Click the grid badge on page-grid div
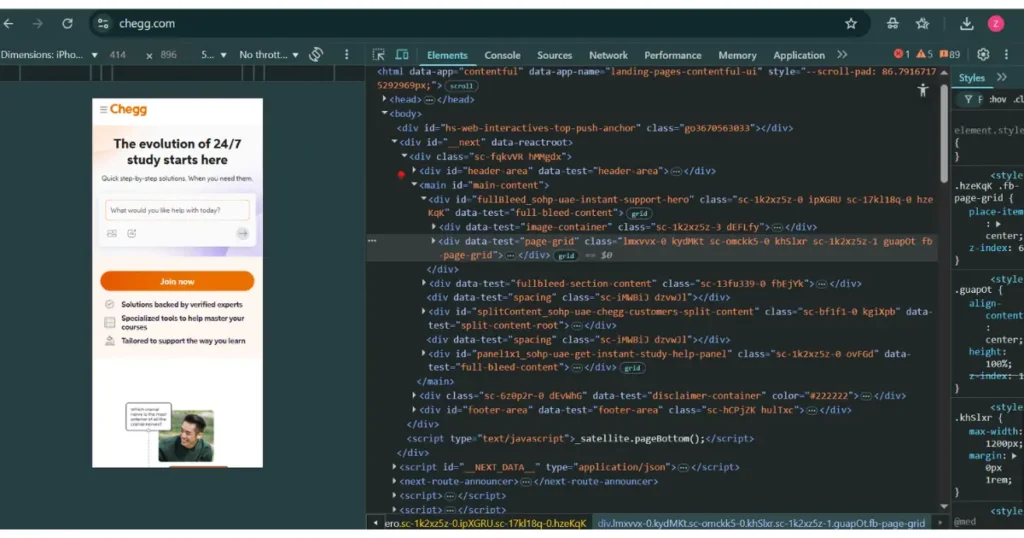This screenshot has height=538, width=1024. coord(566,255)
